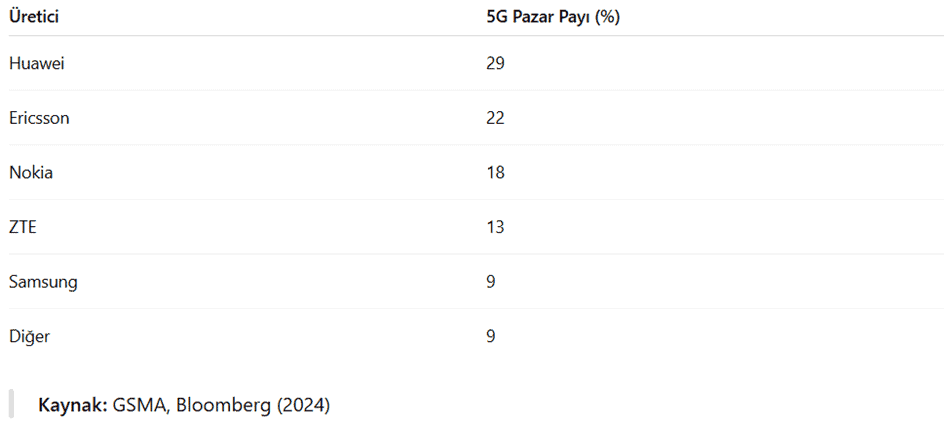Click Huawei's market share value 29
Image resolution: width=945 pixels, height=427 pixels.
click(x=495, y=63)
